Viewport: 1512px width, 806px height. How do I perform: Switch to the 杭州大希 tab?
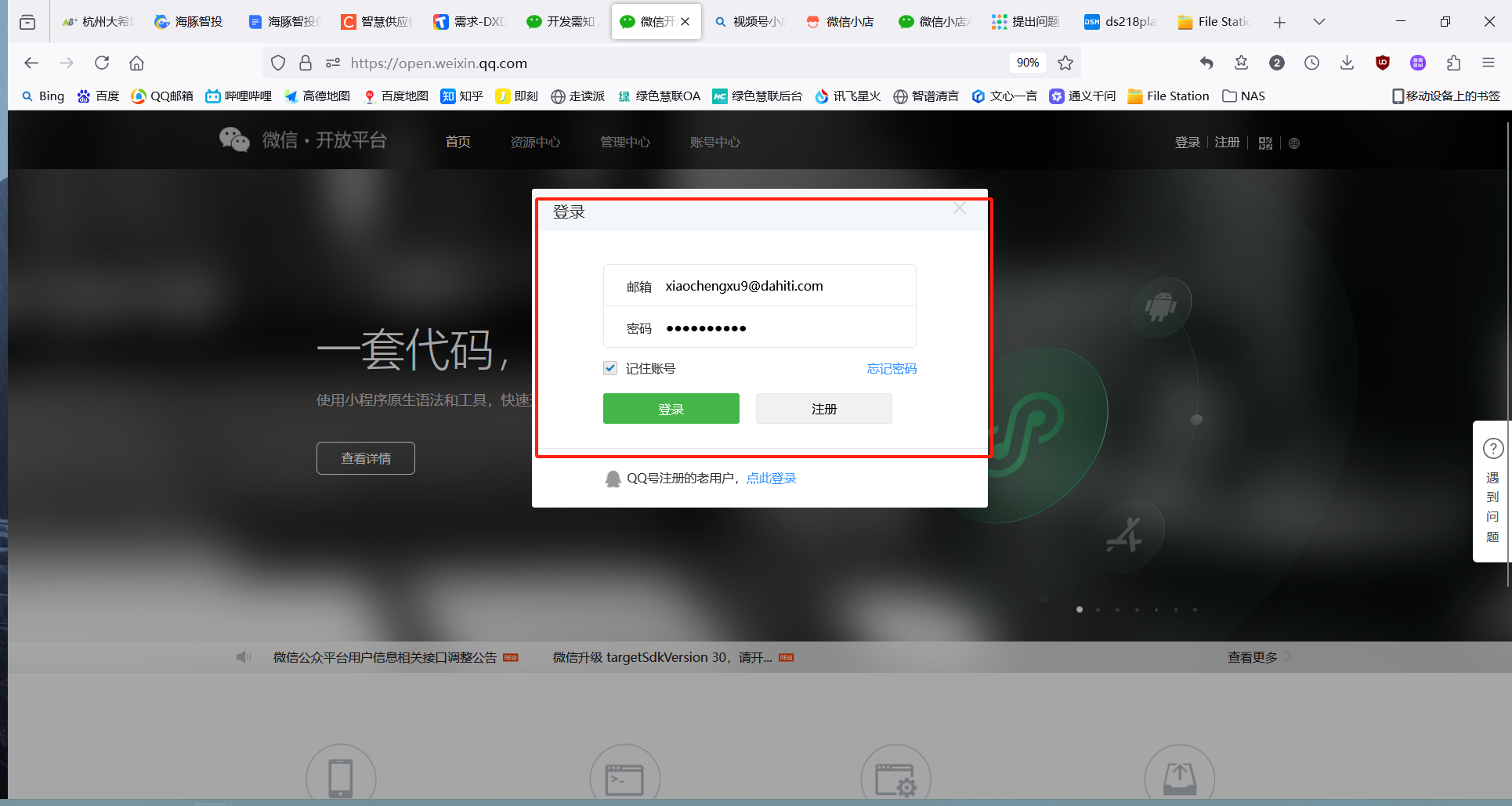98,22
